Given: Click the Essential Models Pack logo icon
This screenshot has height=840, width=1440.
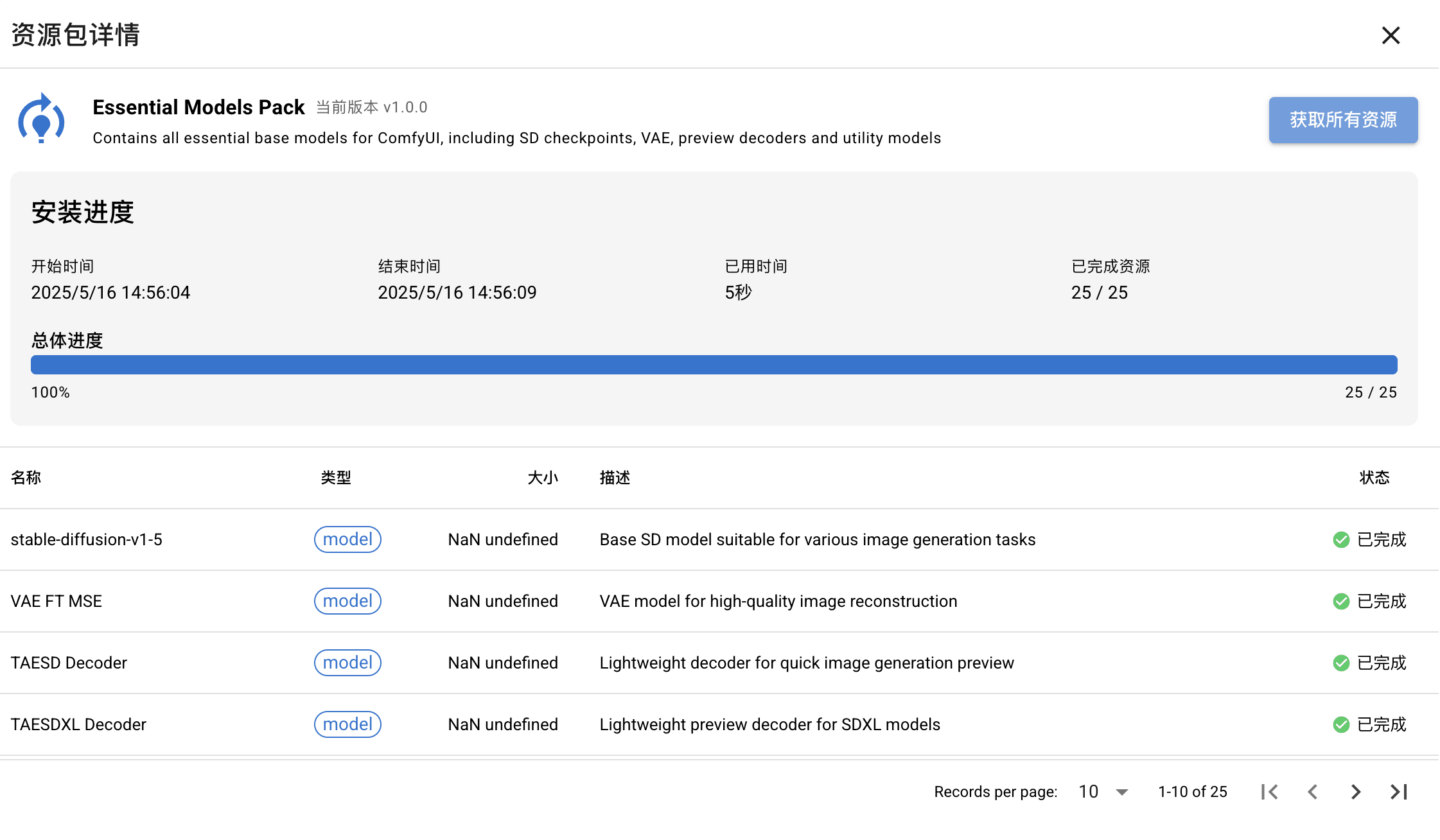Looking at the screenshot, I should [x=41, y=119].
